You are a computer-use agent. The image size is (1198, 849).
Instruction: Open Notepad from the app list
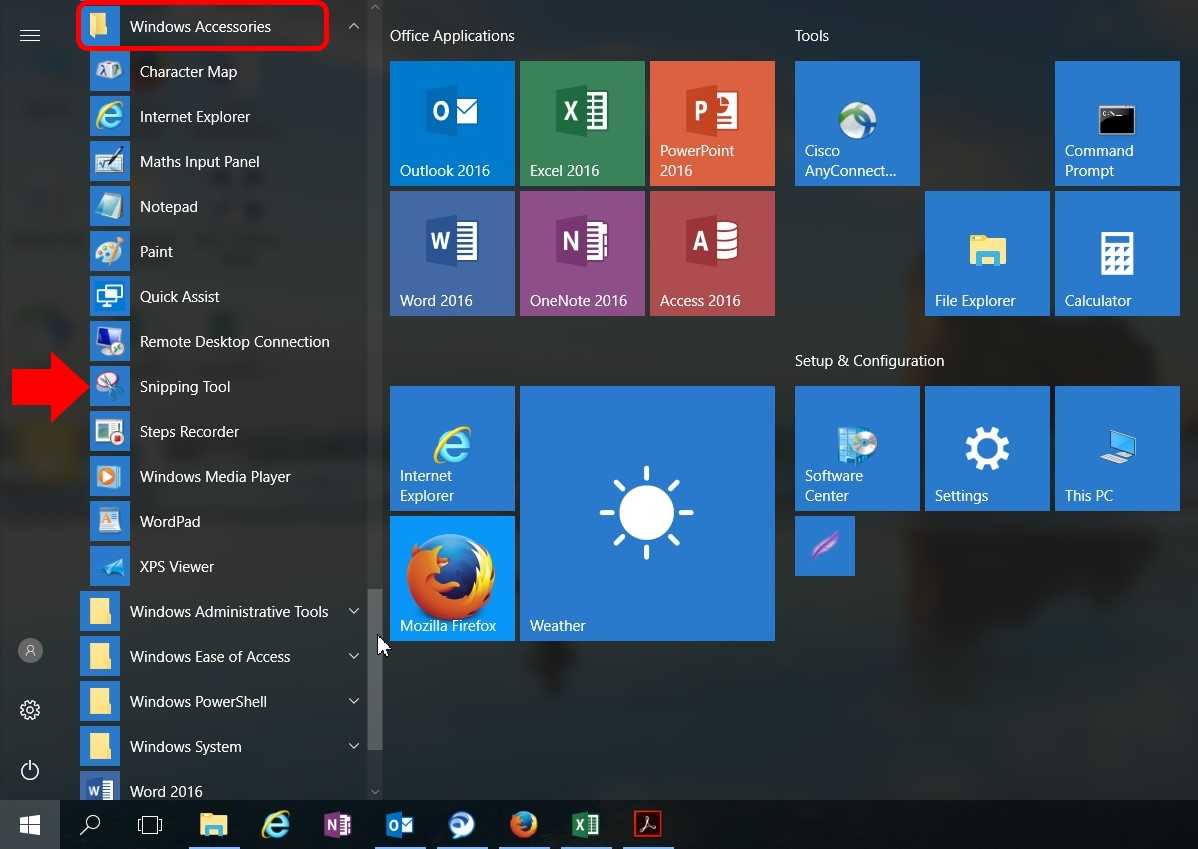click(x=222, y=207)
